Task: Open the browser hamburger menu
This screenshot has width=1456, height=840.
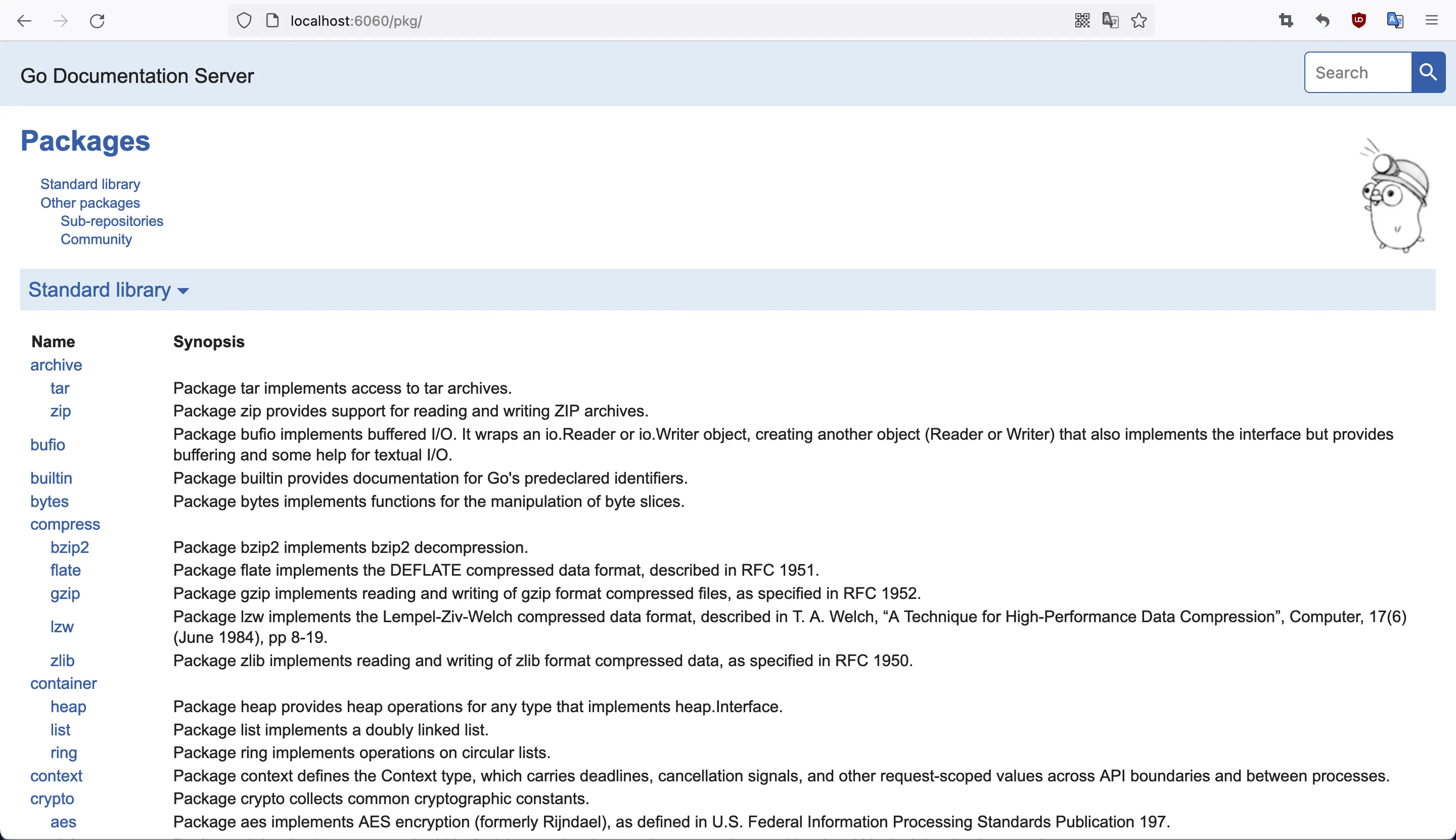Action: 1433,21
